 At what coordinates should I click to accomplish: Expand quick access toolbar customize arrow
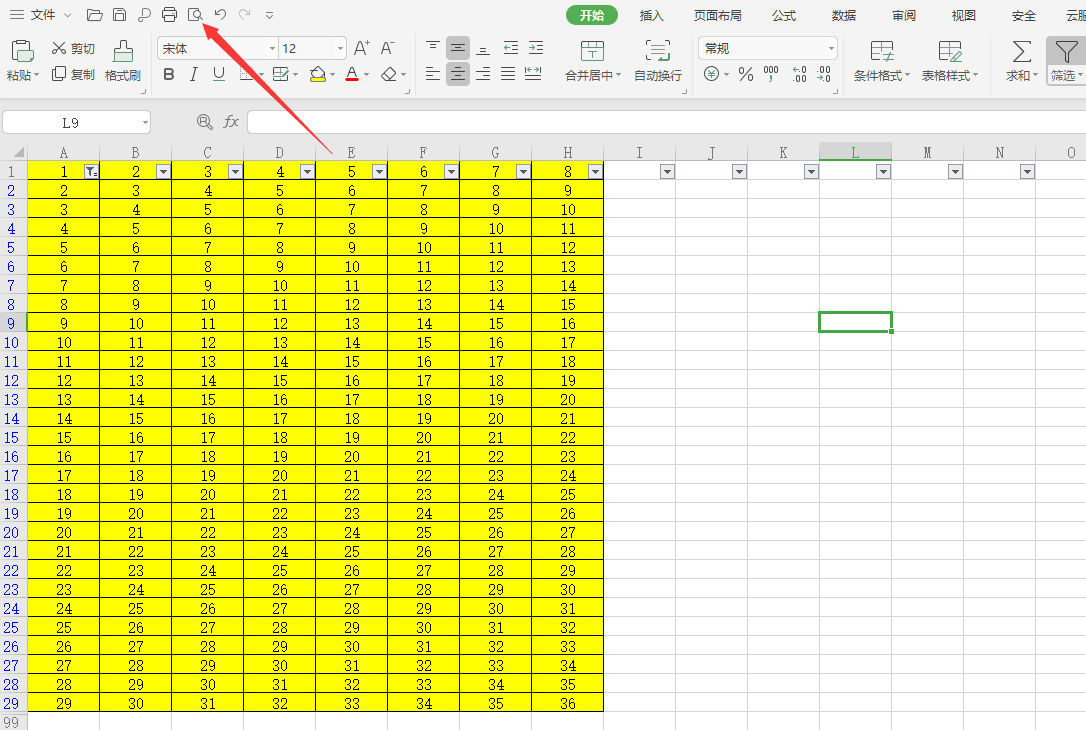(269, 15)
